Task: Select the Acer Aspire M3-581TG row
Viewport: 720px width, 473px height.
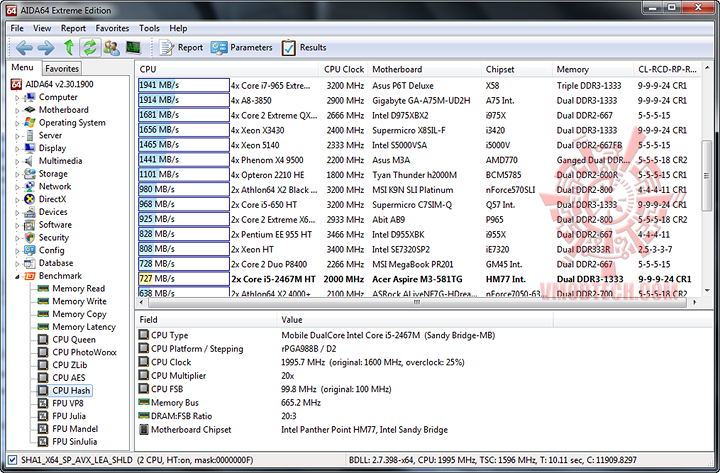Action: pos(419,279)
